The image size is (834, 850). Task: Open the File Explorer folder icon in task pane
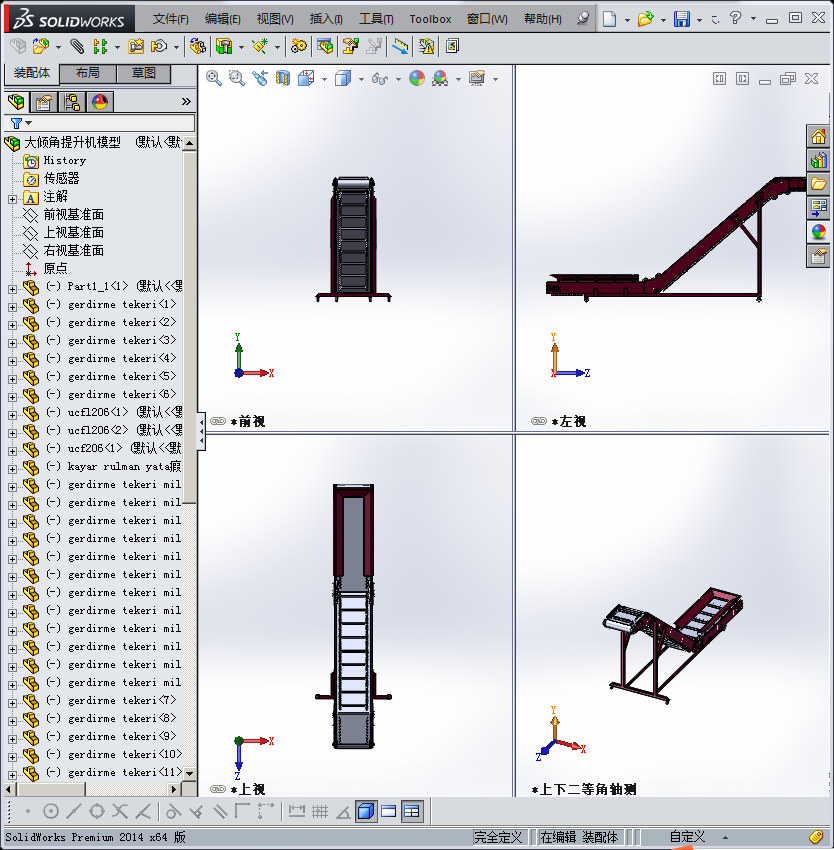[818, 184]
